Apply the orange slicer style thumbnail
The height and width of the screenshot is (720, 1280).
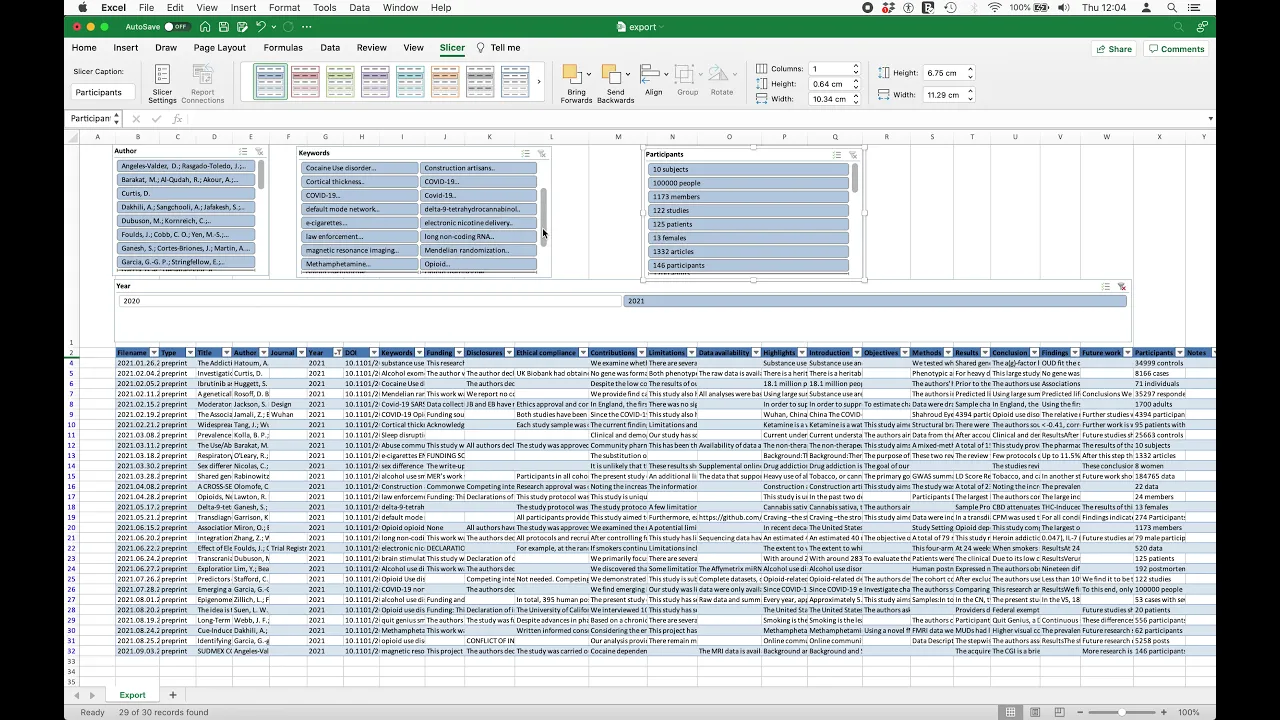pos(445,82)
